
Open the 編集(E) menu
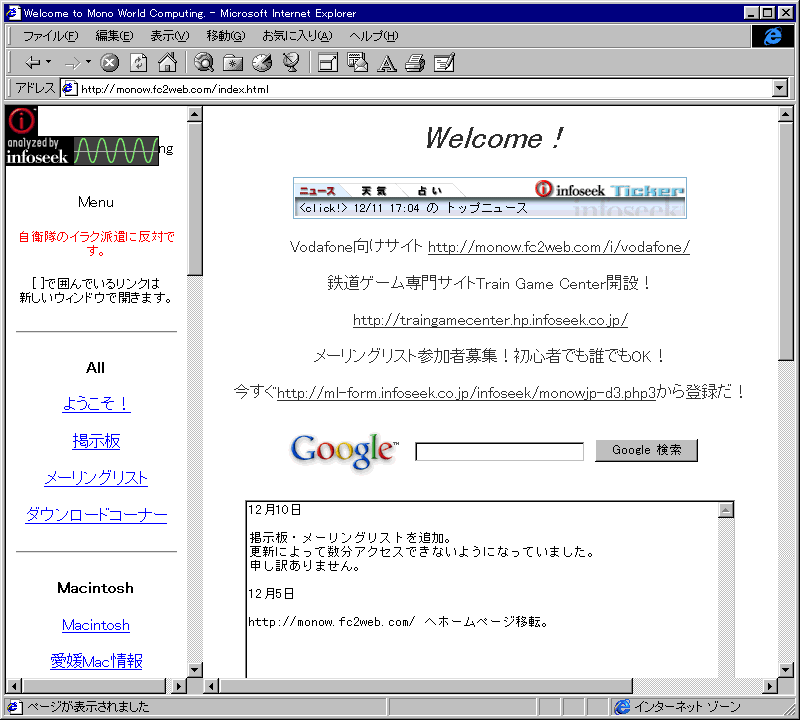point(114,36)
